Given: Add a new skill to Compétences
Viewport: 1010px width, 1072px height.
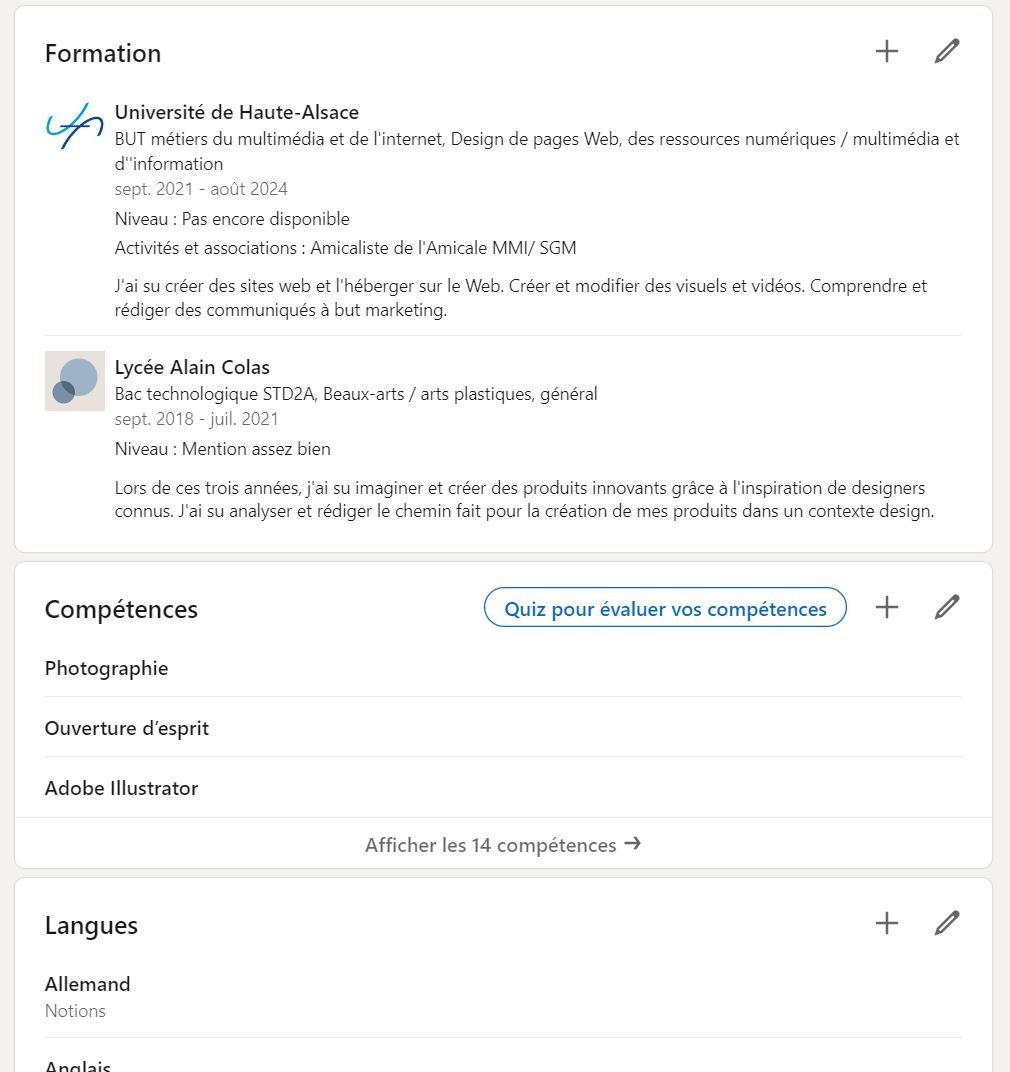Looking at the screenshot, I should click(886, 606).
